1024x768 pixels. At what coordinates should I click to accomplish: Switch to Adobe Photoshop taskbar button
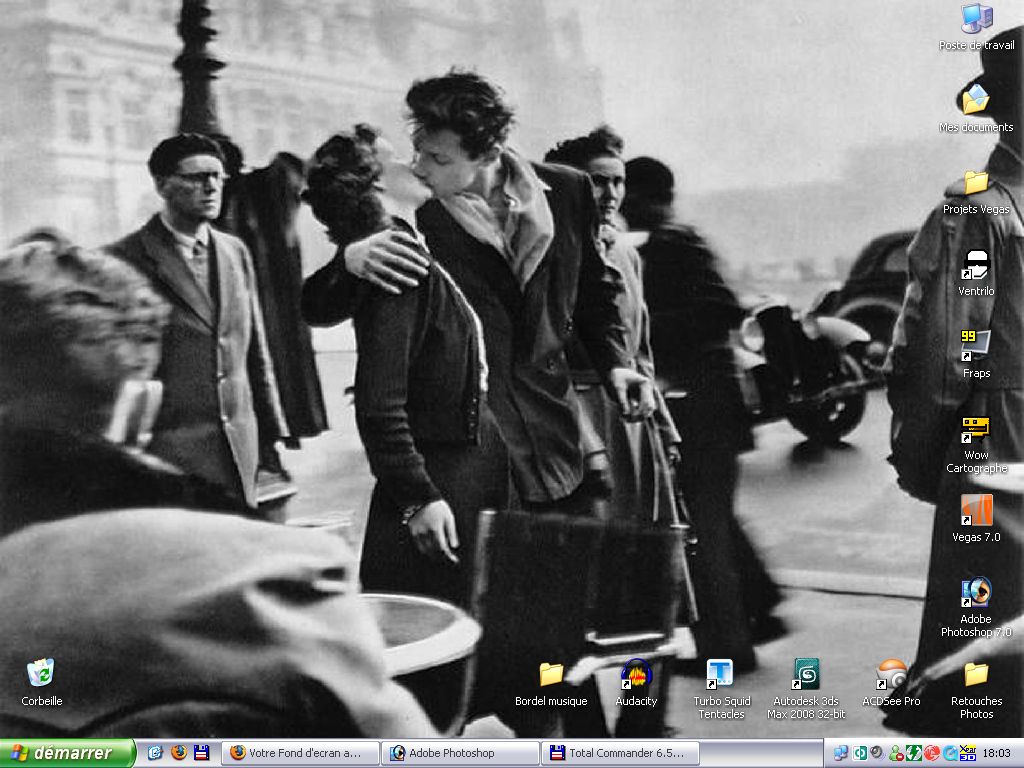coord(460,753)
